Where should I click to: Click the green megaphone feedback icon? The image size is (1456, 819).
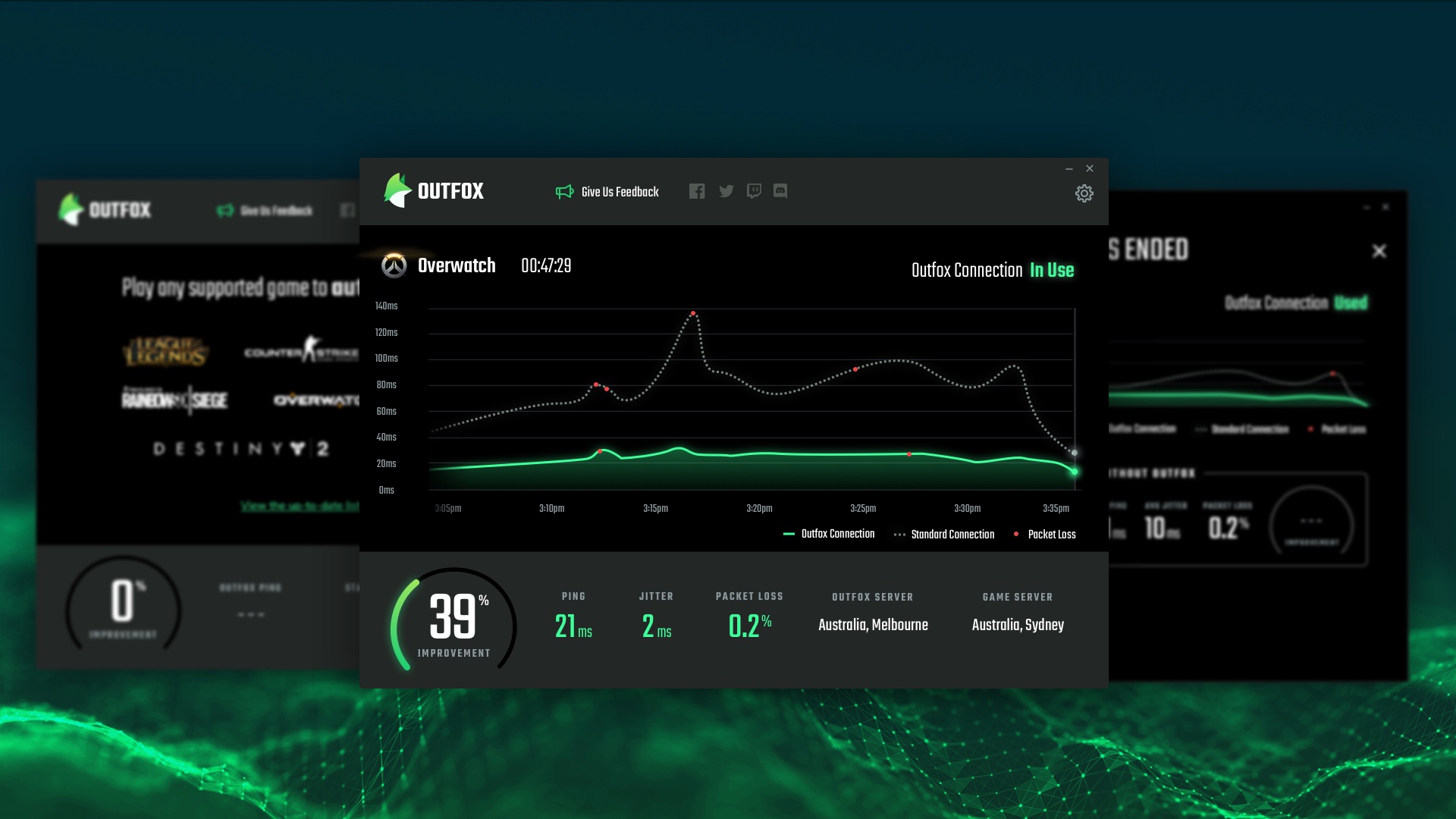(564, 192)
